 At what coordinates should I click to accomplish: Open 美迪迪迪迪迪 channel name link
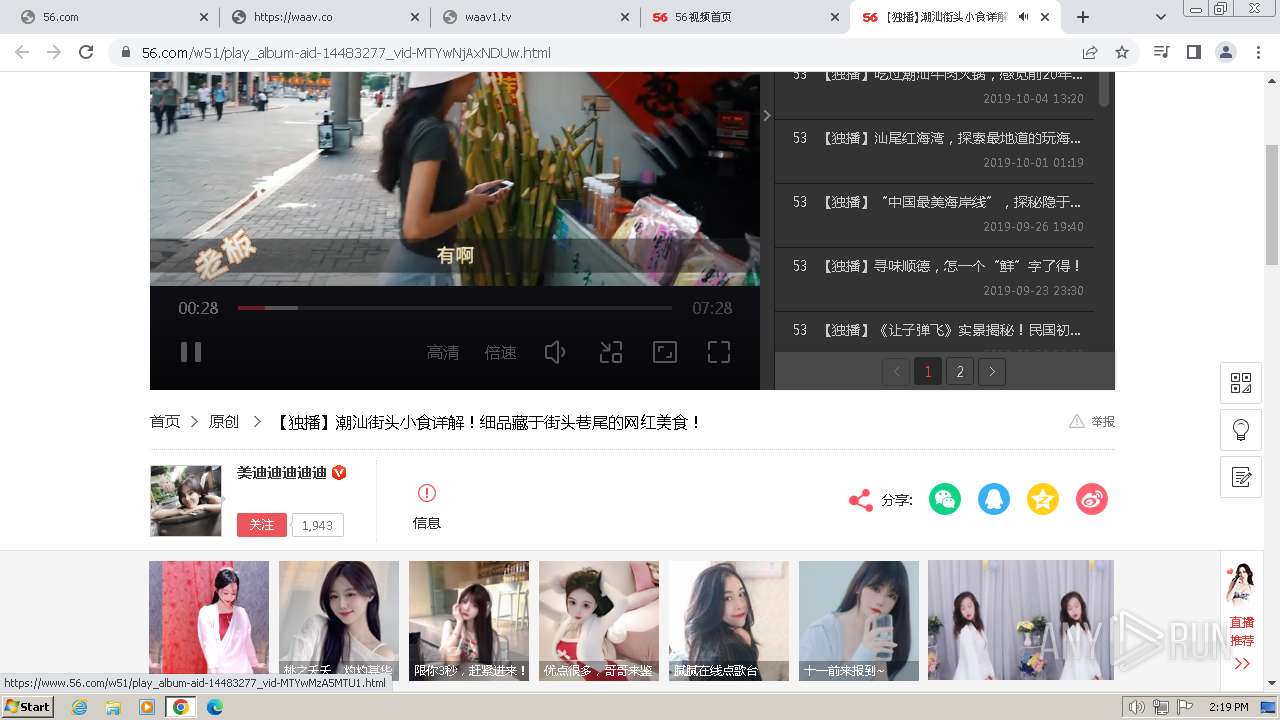click(x=282, y=473)
